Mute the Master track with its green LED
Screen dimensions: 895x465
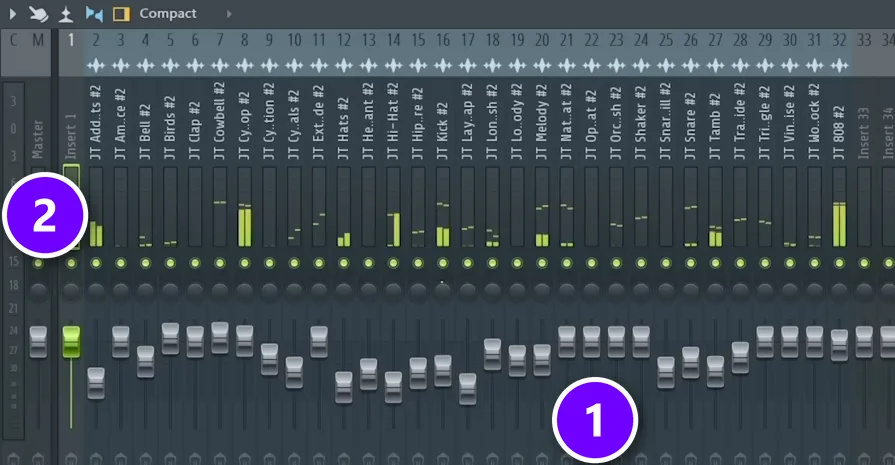click(x=38, y=263)
